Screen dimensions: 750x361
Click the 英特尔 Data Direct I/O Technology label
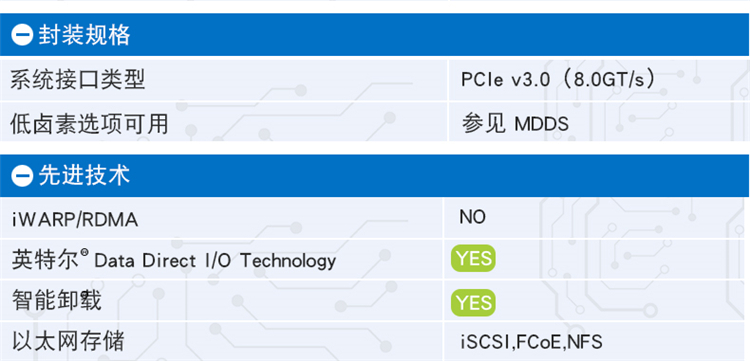pyautogui.click(x=174, y=261)
